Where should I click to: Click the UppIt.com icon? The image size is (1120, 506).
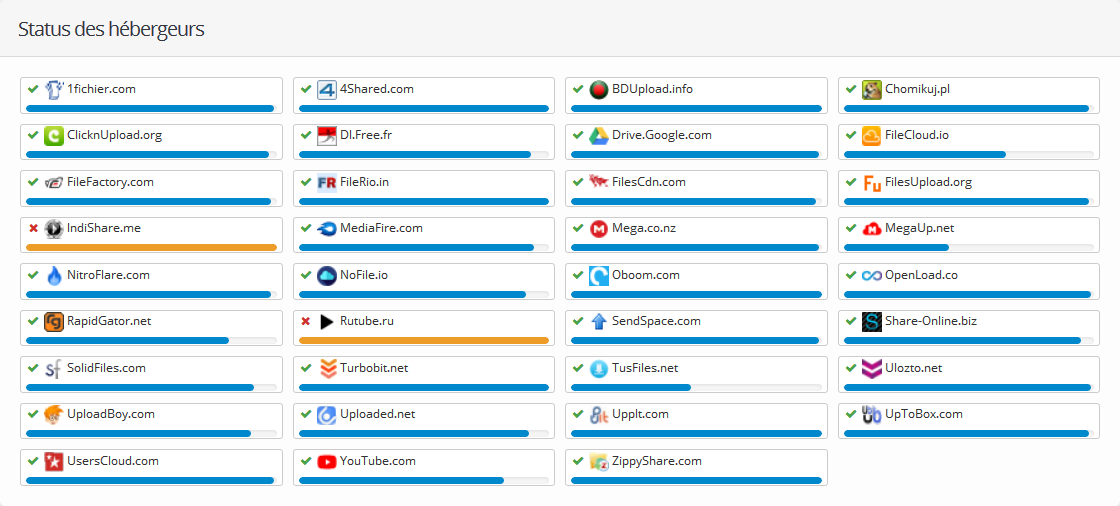pyautogui.click(x=599, y=415)
